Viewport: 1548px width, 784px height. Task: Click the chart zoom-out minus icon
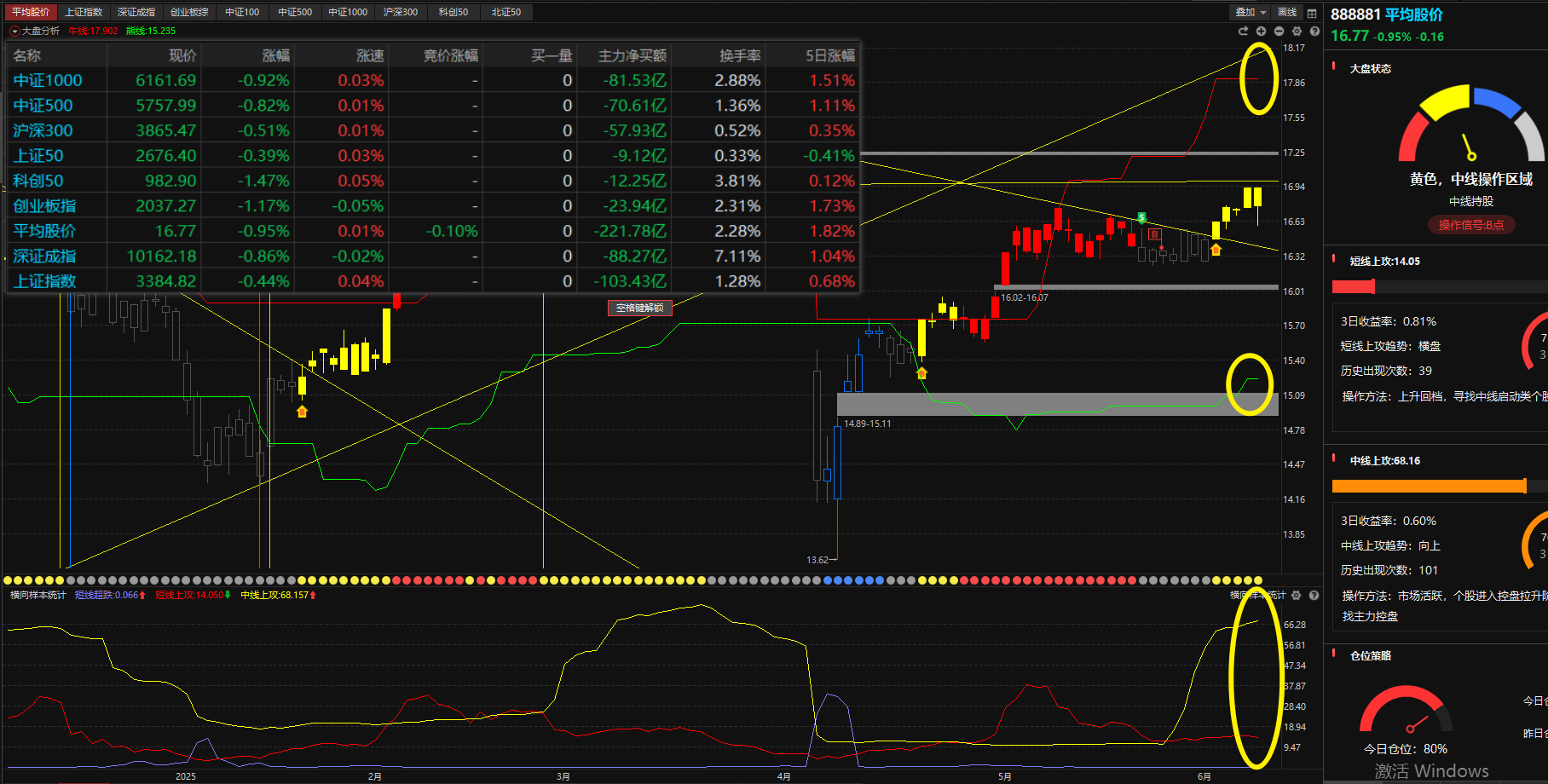tap(1279, 31)
